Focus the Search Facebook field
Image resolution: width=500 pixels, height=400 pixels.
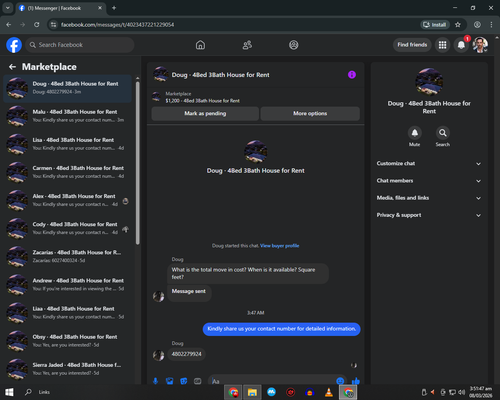(x=80, y=45)
